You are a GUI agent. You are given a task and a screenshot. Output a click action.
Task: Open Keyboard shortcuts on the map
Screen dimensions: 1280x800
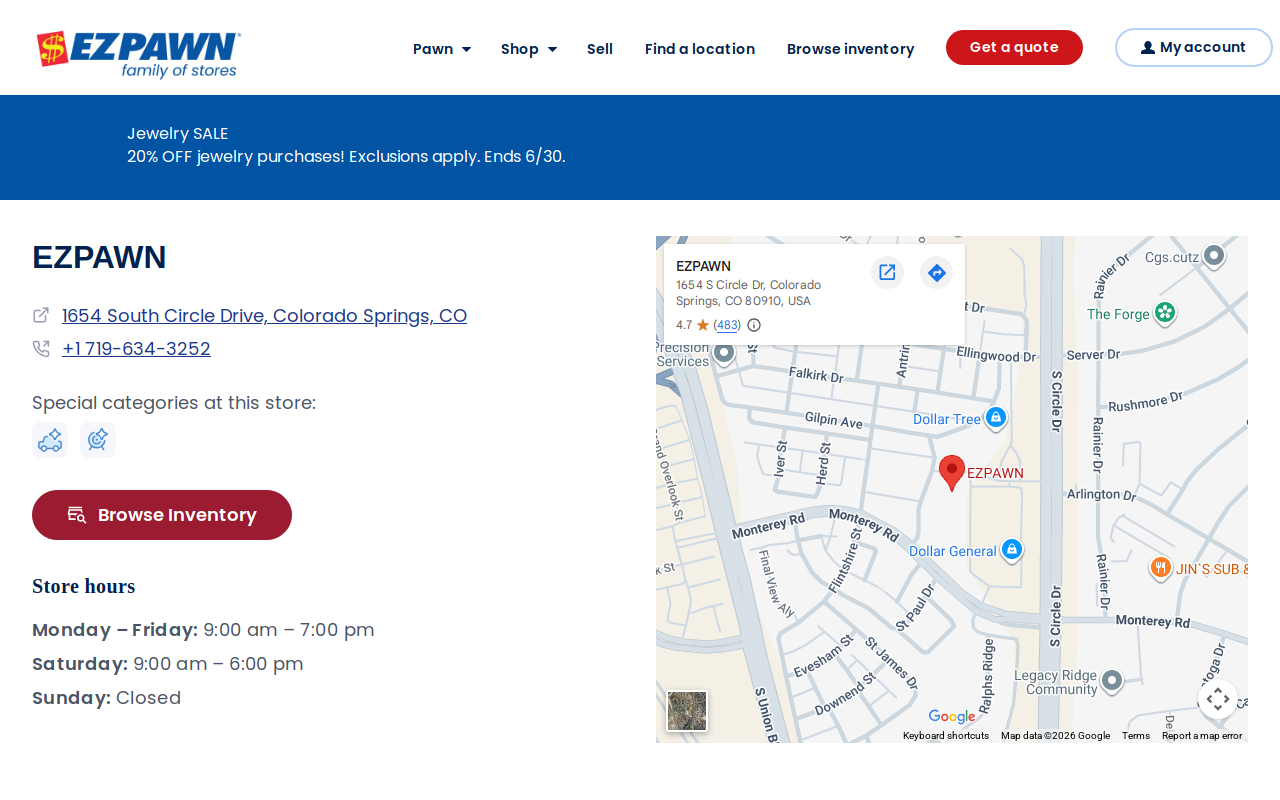pyautogui.click(x=946, y=736)
